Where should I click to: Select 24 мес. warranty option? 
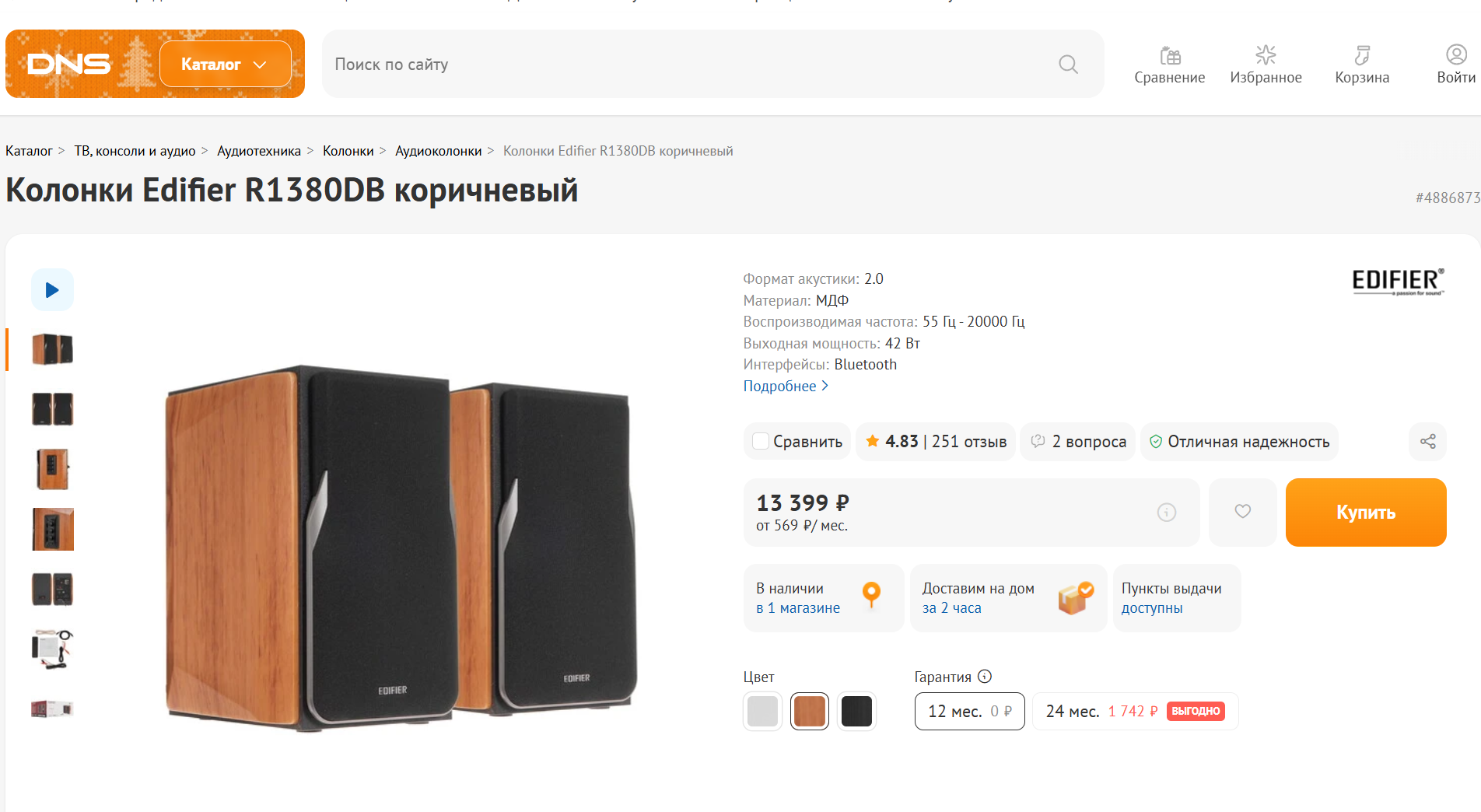coord(1134,712)
